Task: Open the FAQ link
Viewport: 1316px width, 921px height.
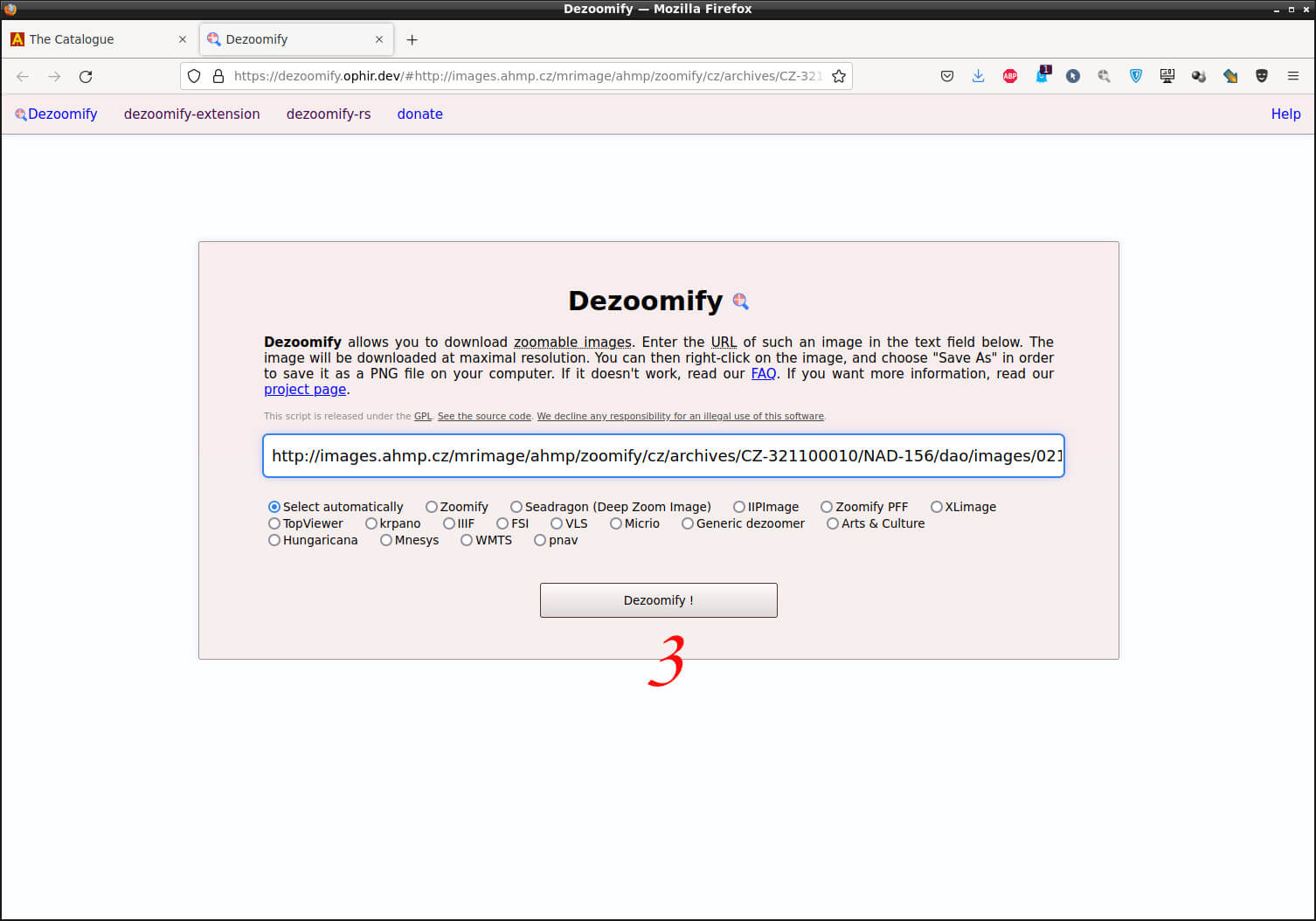Action: point(764,374)
